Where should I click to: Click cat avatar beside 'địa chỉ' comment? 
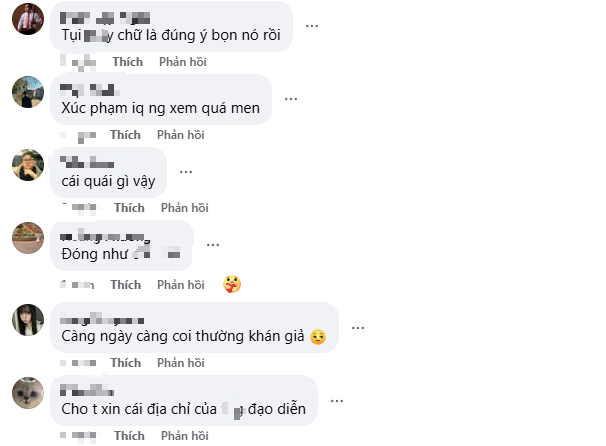28,393
